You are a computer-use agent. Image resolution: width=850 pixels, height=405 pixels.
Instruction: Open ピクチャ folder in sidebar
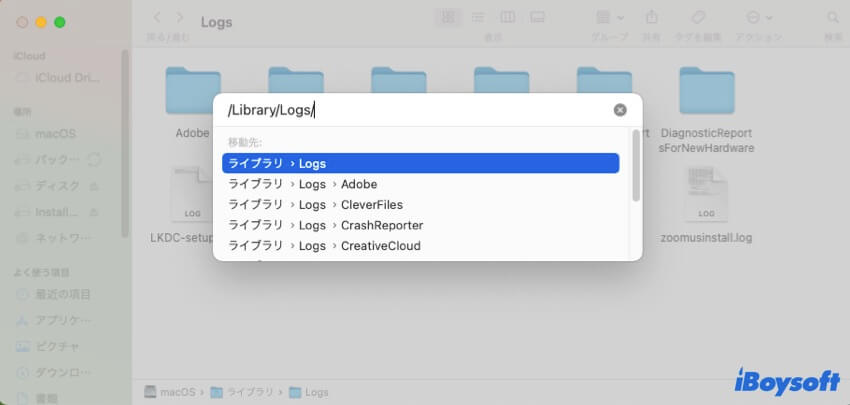(48, 346)
